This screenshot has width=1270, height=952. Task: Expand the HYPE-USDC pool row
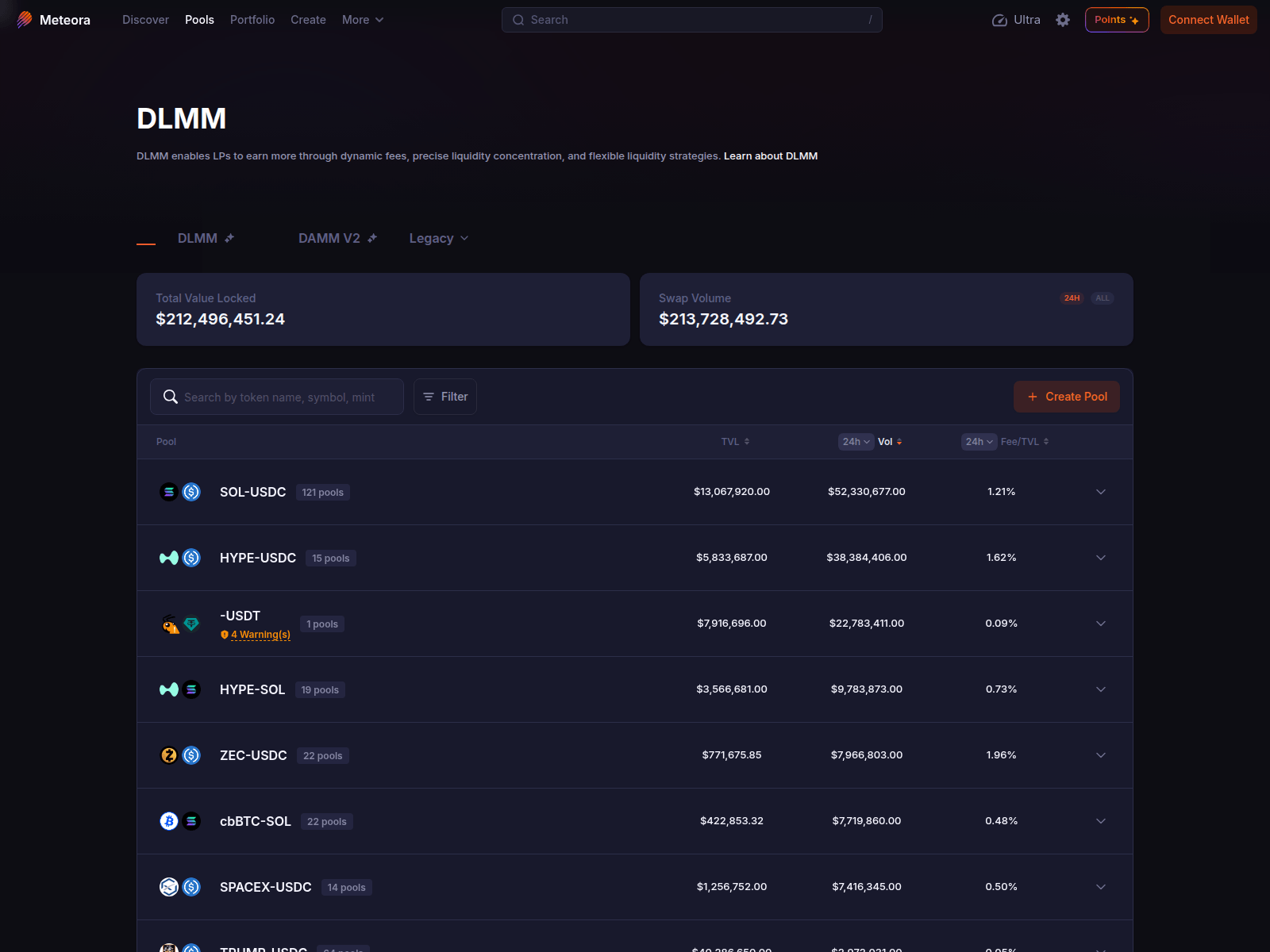(x=1101, y=558)
